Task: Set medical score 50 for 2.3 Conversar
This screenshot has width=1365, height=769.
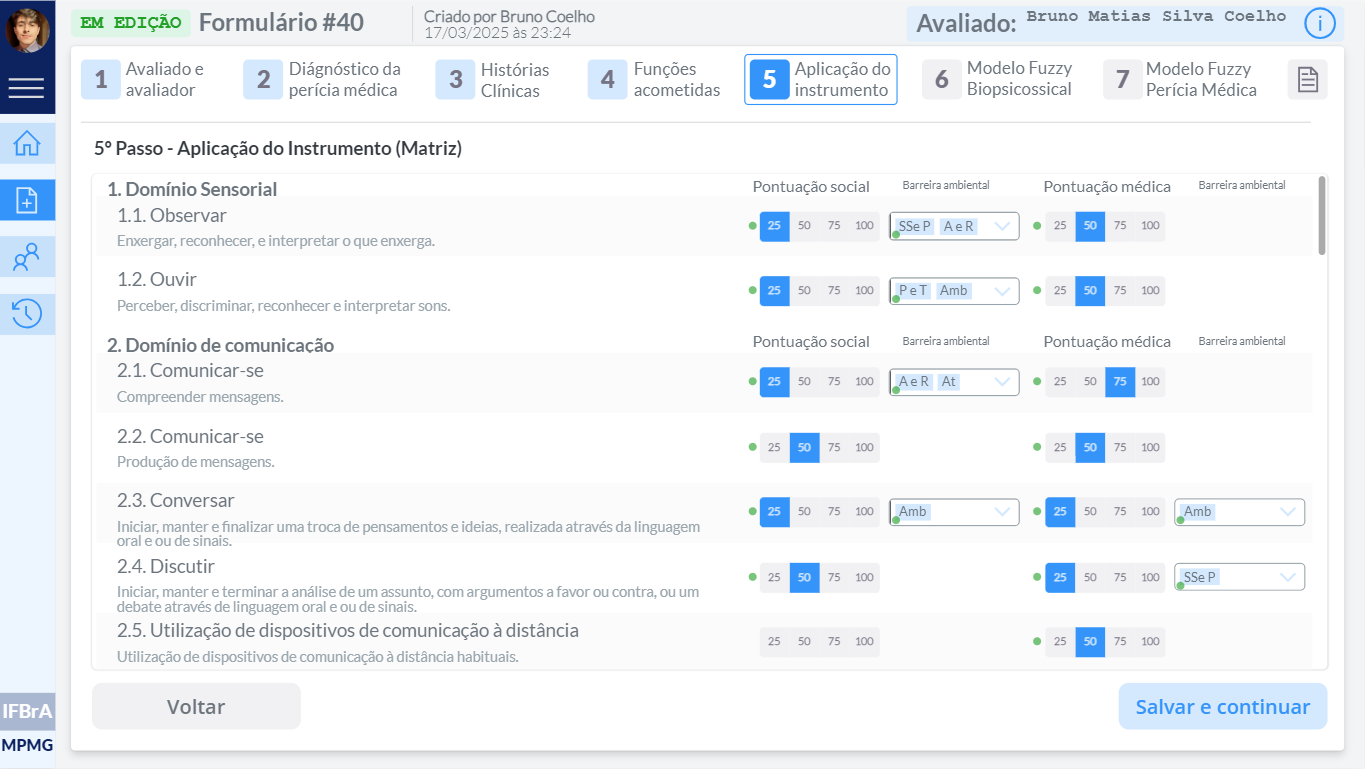Action: (x=1090, y=512)
